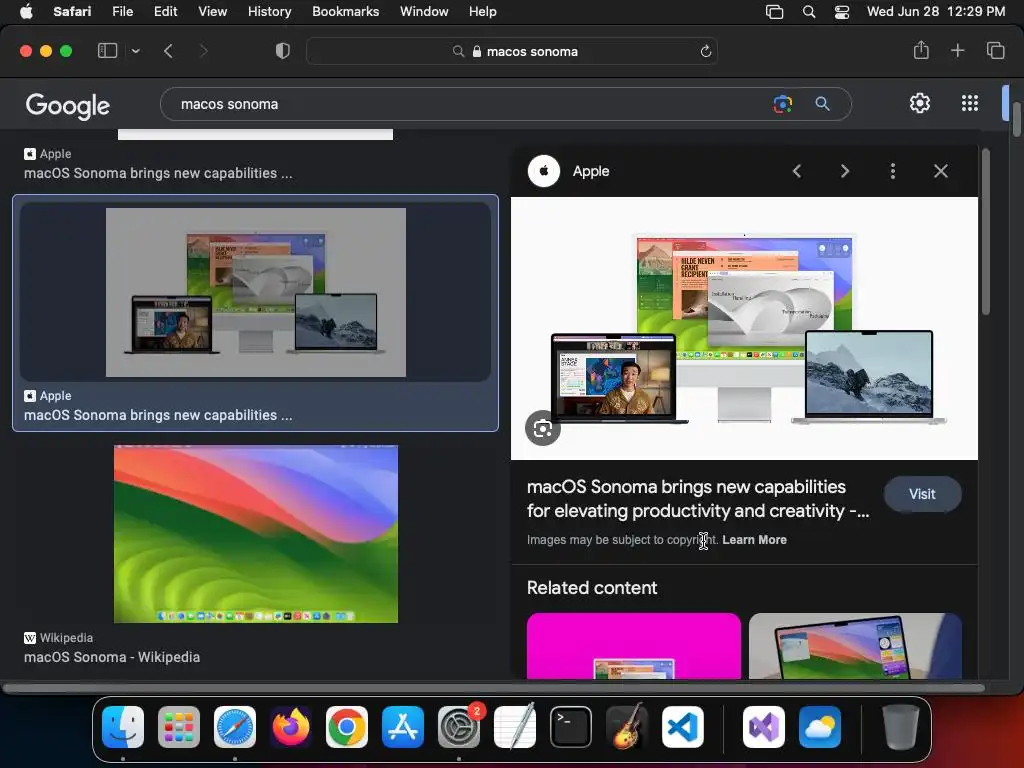Open Control Center in the menu bar
Screen dimensions: 1024x768
[x=842, y=12]
